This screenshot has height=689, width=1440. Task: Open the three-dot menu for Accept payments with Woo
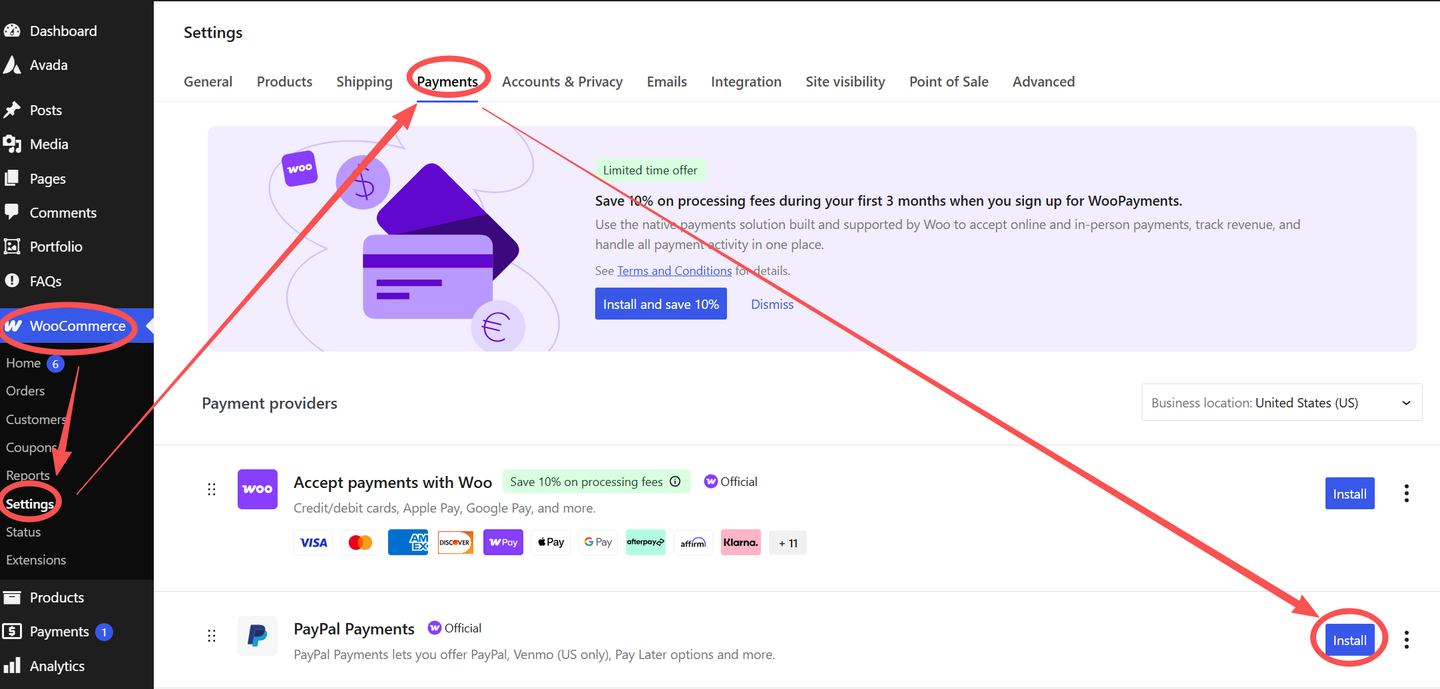click(x=1406, y=493)
